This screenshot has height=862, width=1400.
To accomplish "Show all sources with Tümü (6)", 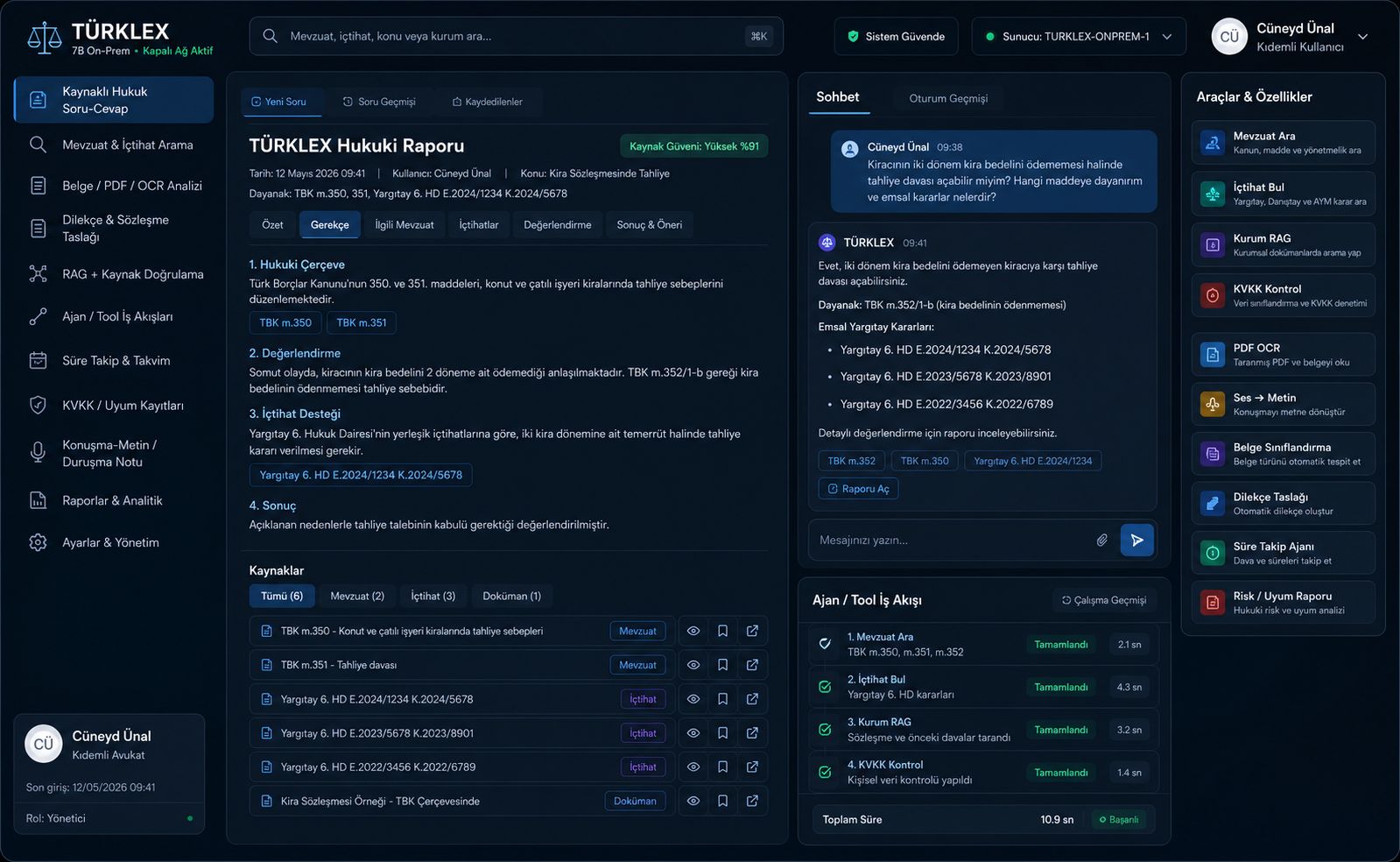I will click(282, 597).
